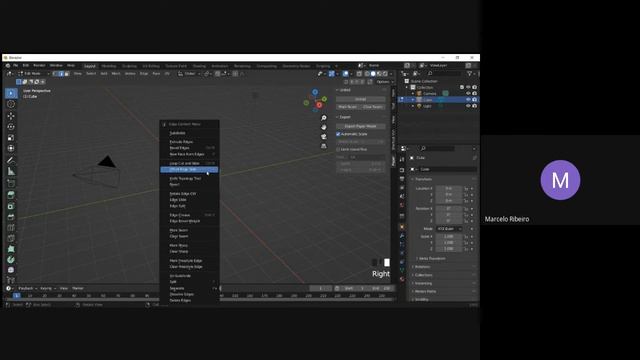Click the viewport pan hand icon
Viewport: 640px width, 360px height.
(x=324, y=127)
